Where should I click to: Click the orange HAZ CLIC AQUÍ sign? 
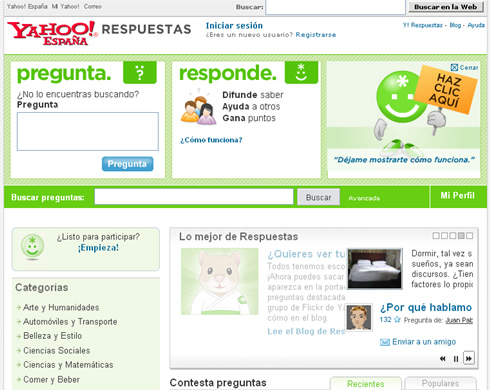(446, 89)
